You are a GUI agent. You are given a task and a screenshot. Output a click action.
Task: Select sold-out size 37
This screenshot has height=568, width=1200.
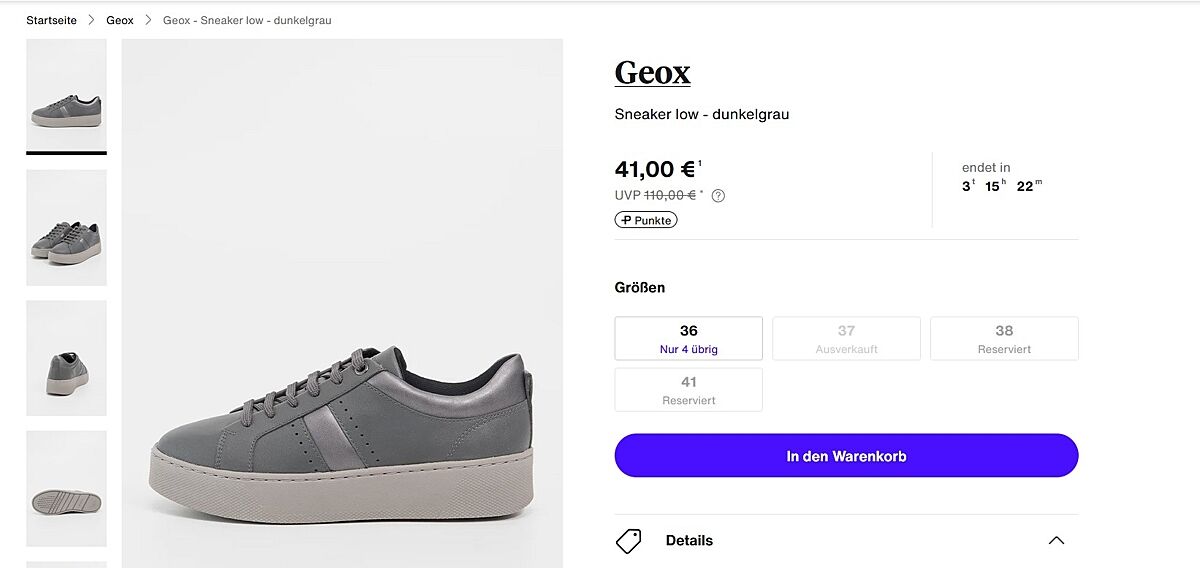[x=846, y=338]
